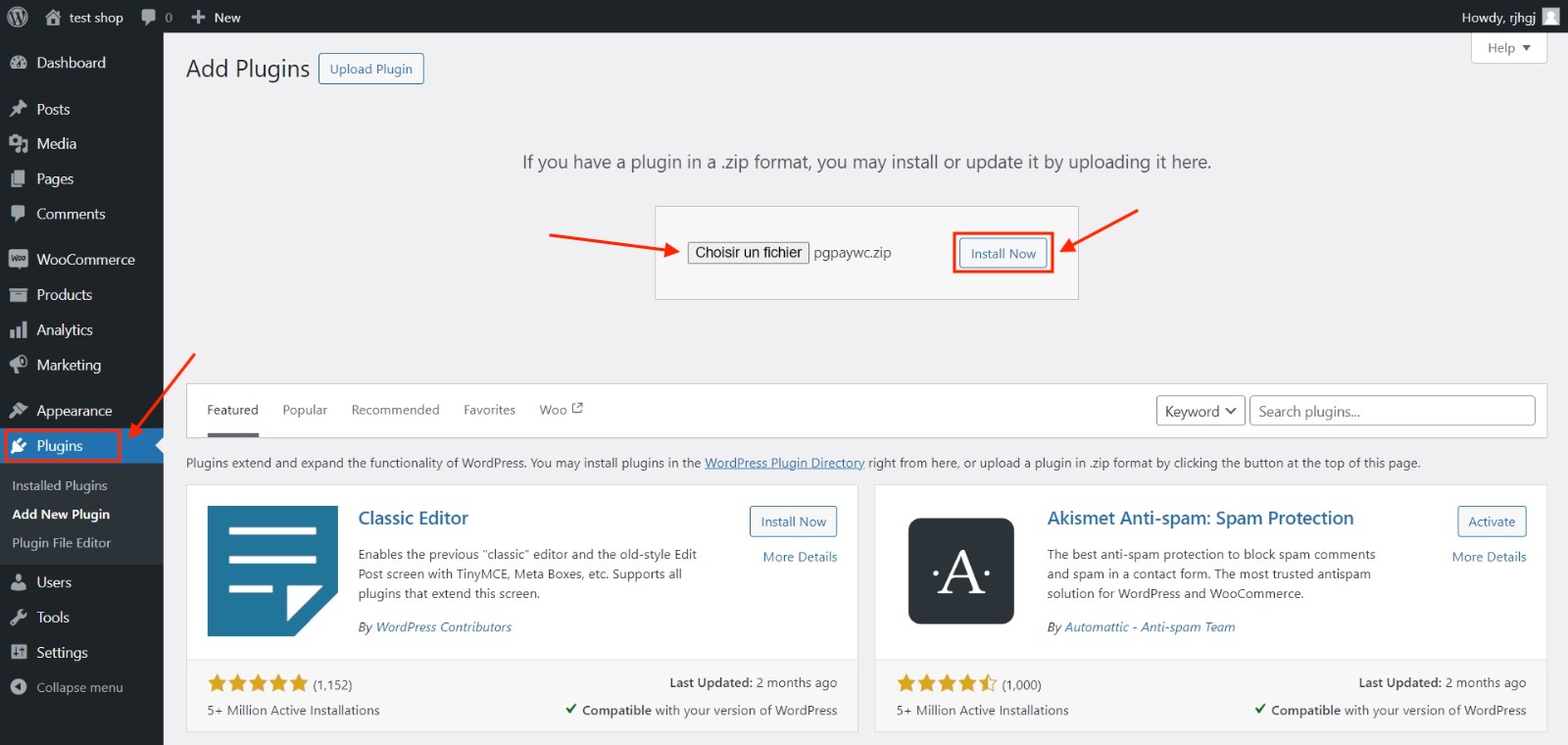This screenshot has height=745, width=1568.
Task: Click the Akismet plugin icon
Action: tap(960, 571)
